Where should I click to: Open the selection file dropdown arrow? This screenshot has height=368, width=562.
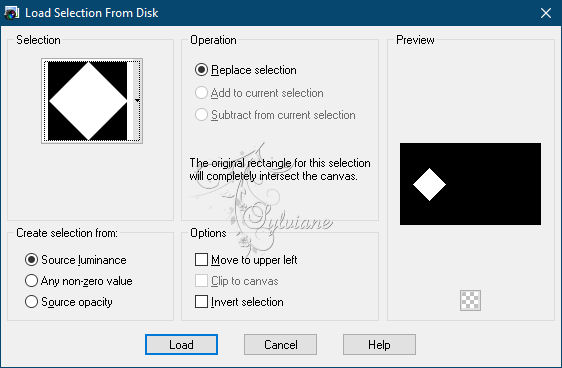pos(137,101)
